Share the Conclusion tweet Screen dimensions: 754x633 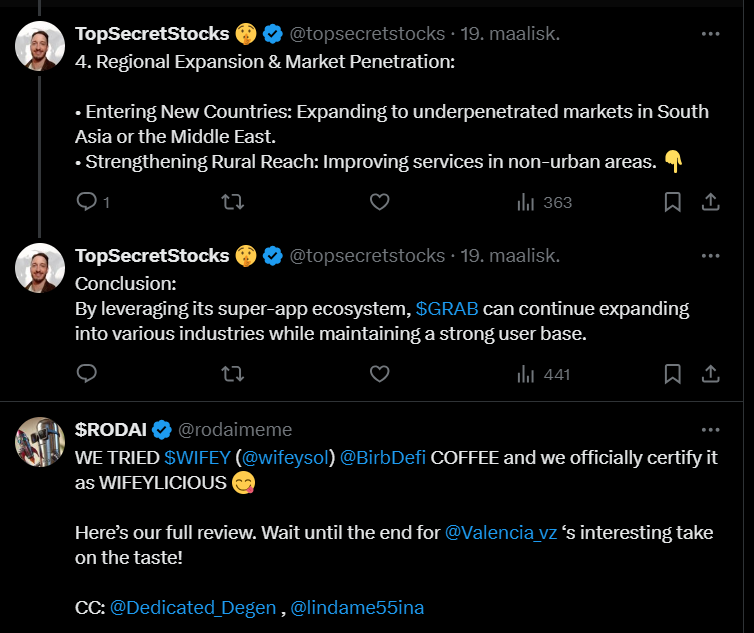point(711,374)
